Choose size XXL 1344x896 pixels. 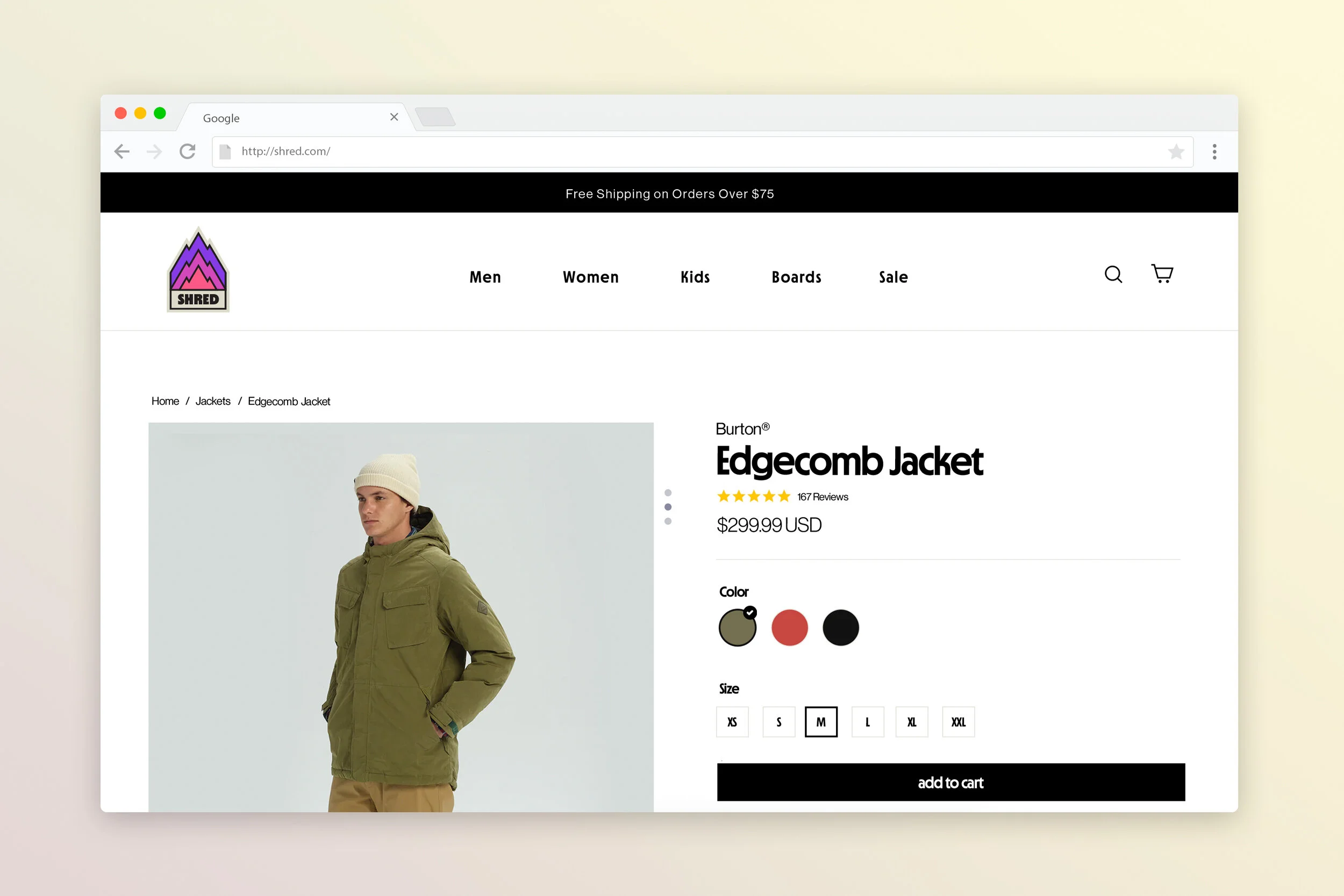click(x=959, y=722)
